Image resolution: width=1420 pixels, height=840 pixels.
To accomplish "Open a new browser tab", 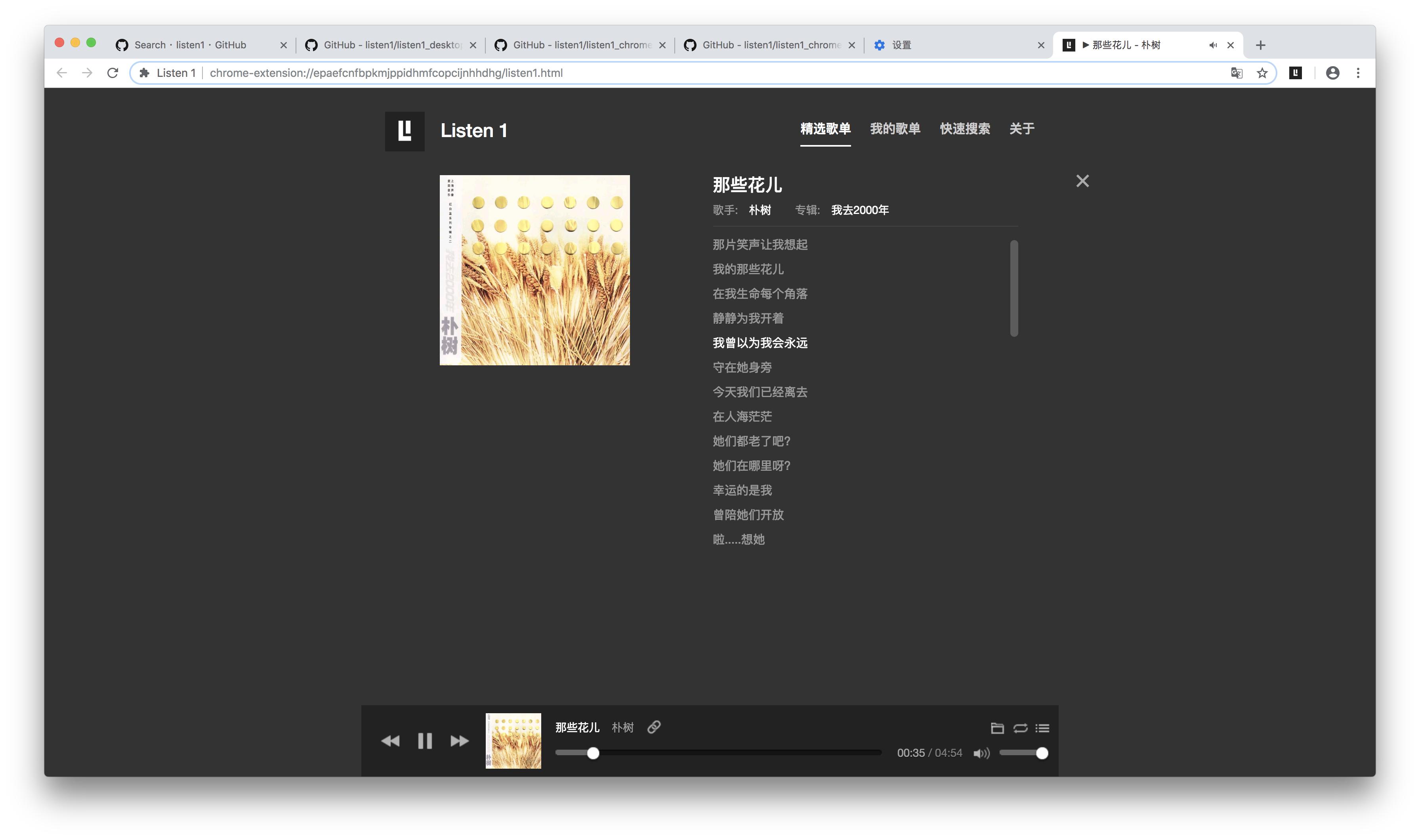I will 1260,45.
